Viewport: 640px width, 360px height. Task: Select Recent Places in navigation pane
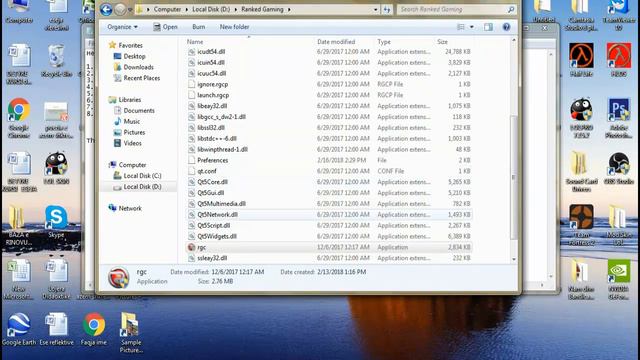click(142, 78)
